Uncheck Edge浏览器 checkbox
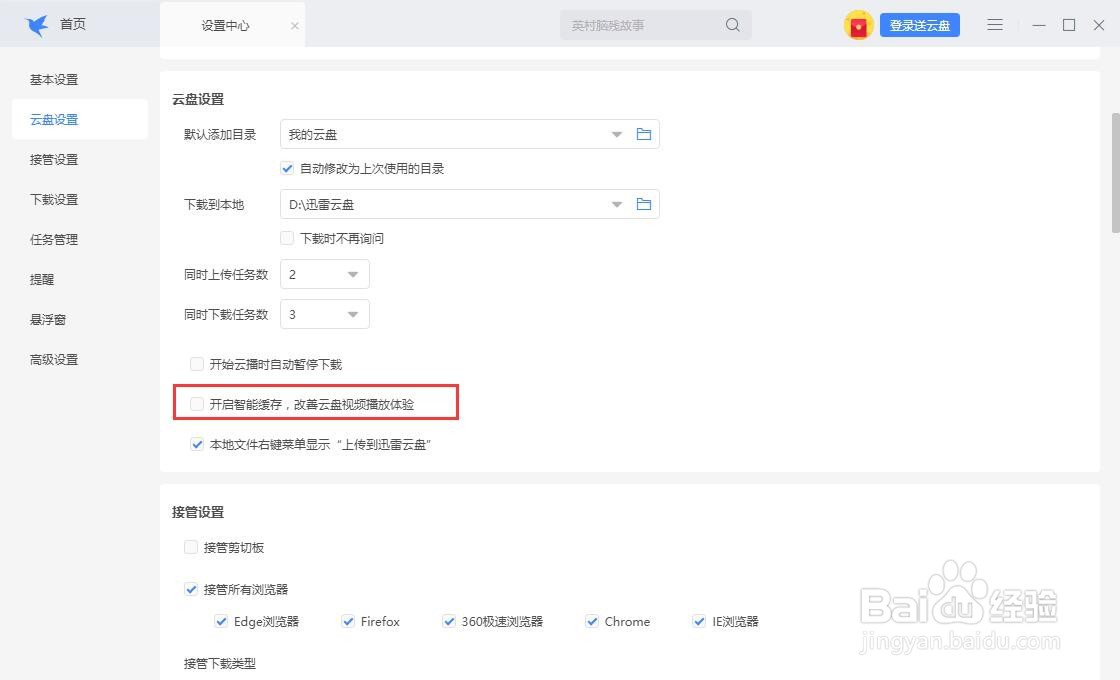Viewport: 1120px width, 680px height. 221,621
